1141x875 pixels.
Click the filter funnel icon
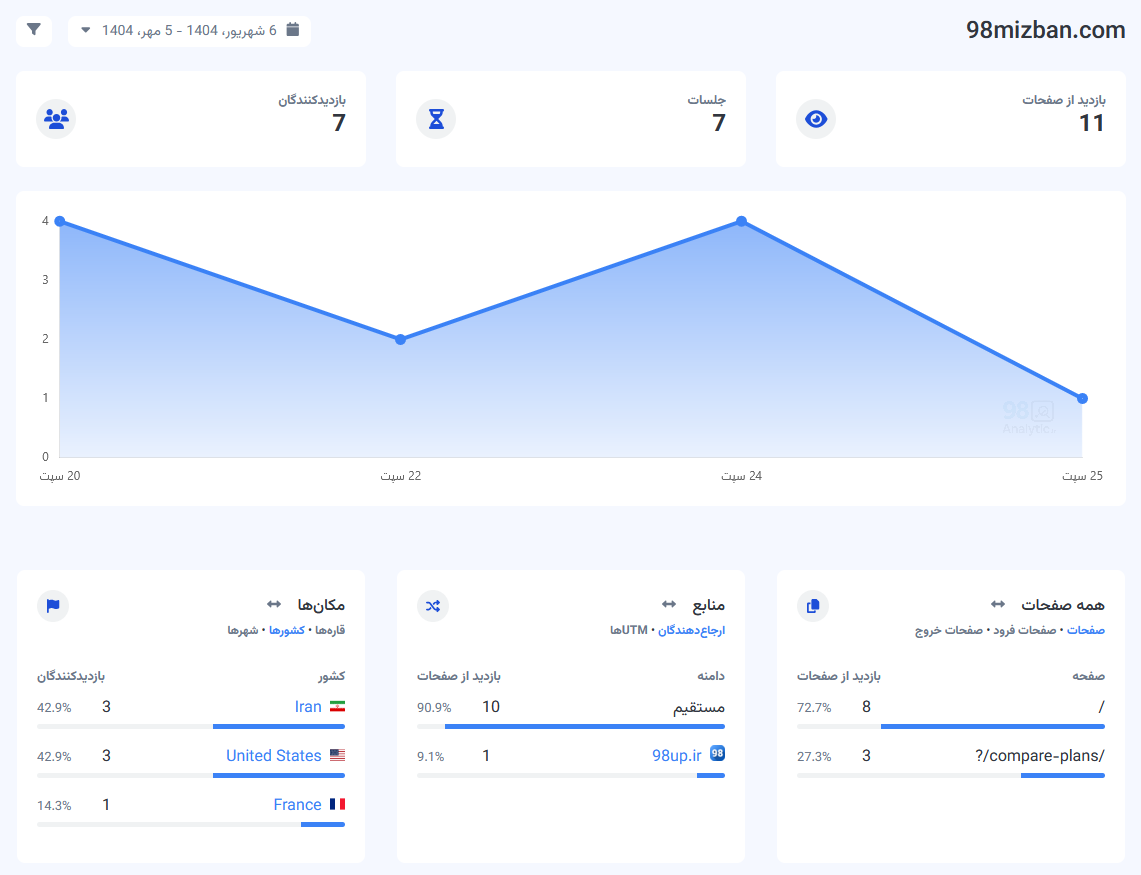[x=34, y=30]
